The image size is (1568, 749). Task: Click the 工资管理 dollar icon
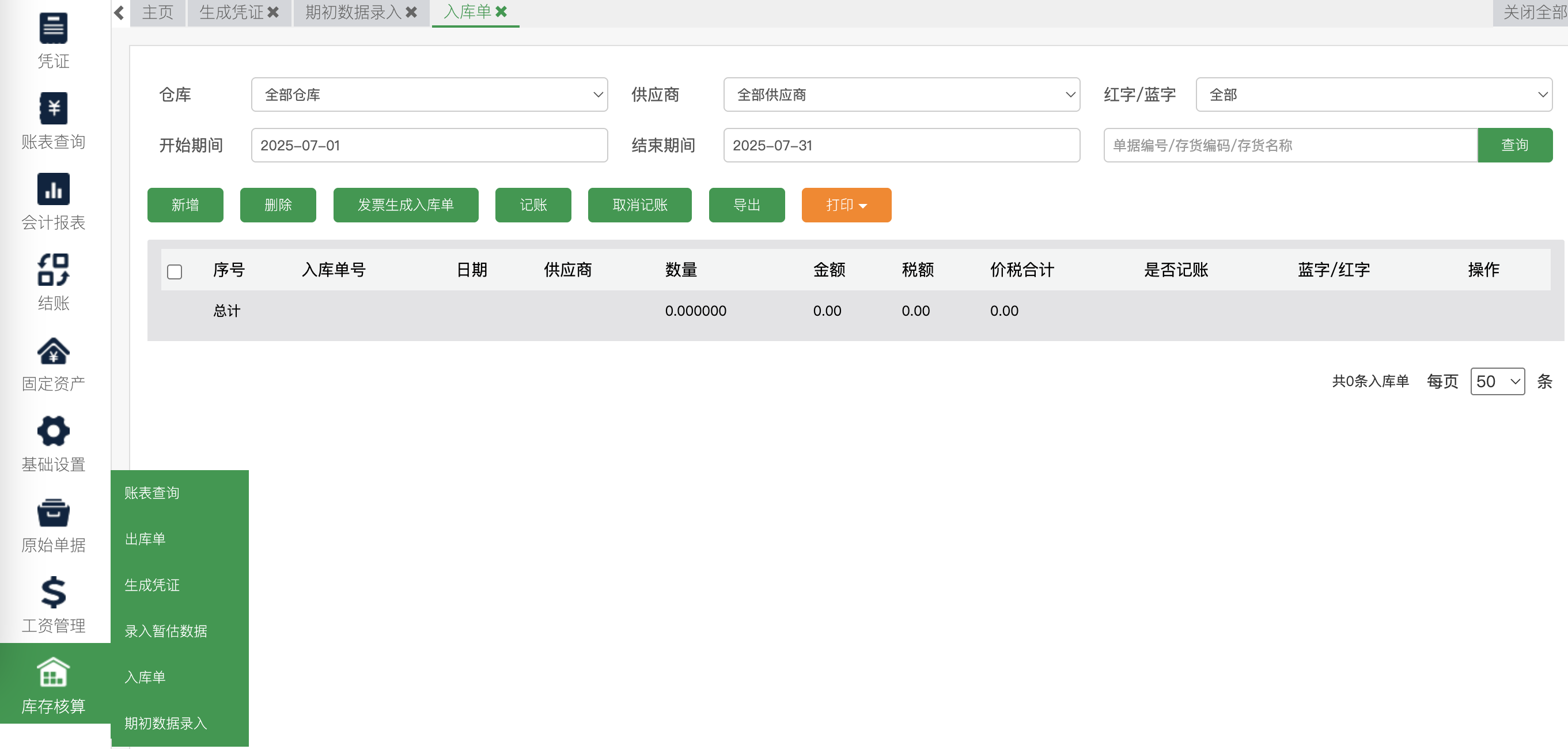click(x=53, y=592)
